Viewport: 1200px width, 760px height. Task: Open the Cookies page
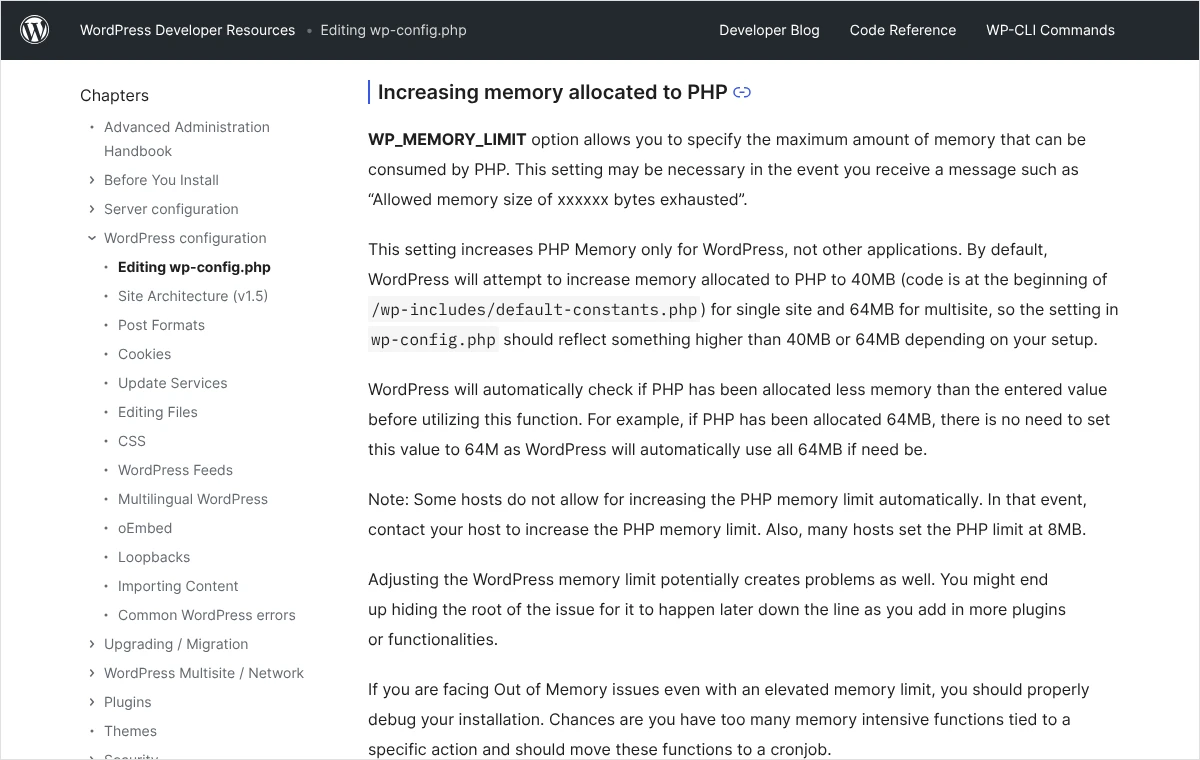click(144, 354)
